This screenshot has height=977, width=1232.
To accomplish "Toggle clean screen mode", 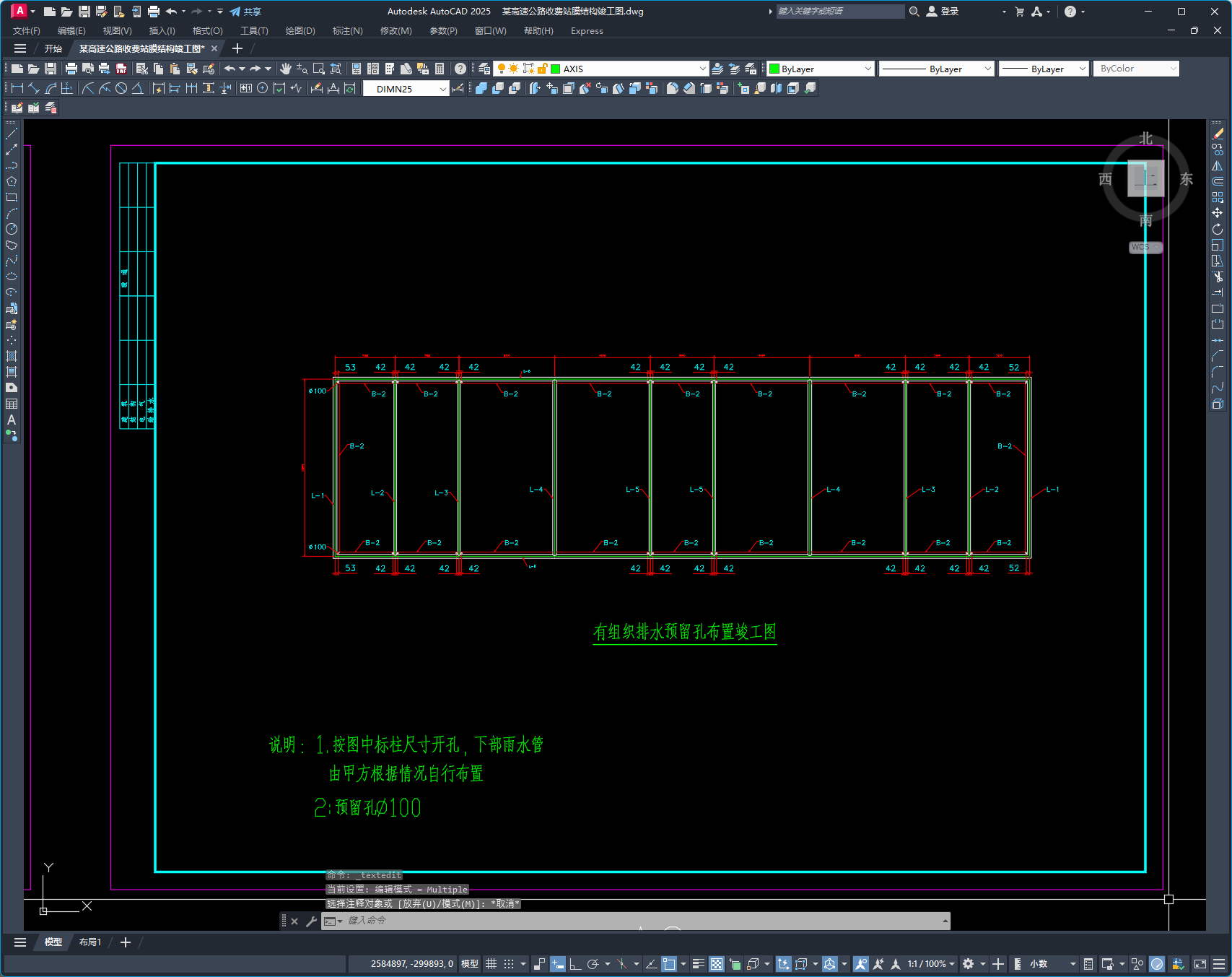I will pos(1200,964).
